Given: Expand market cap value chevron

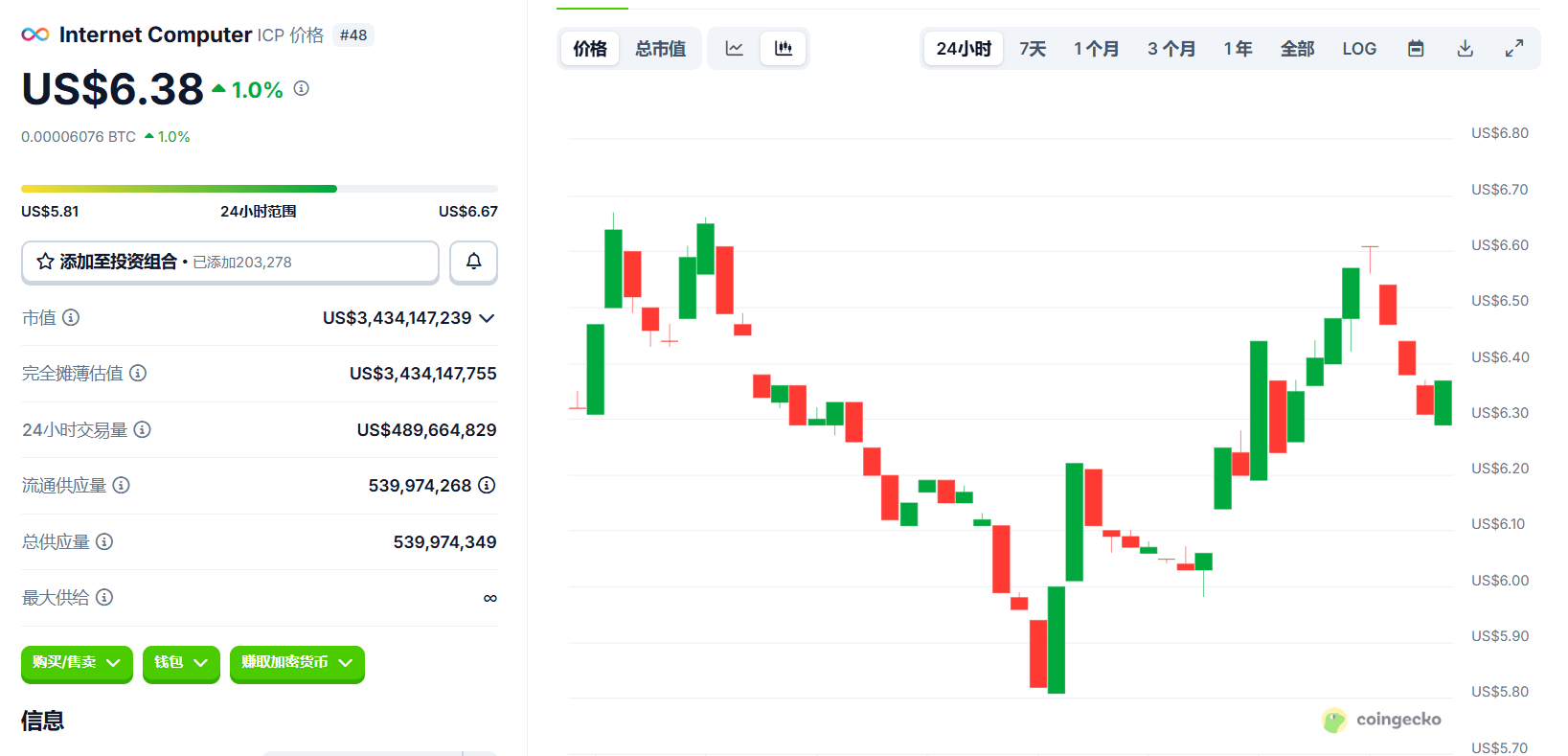Looking at the screenshot, I should tap(487, 318).
